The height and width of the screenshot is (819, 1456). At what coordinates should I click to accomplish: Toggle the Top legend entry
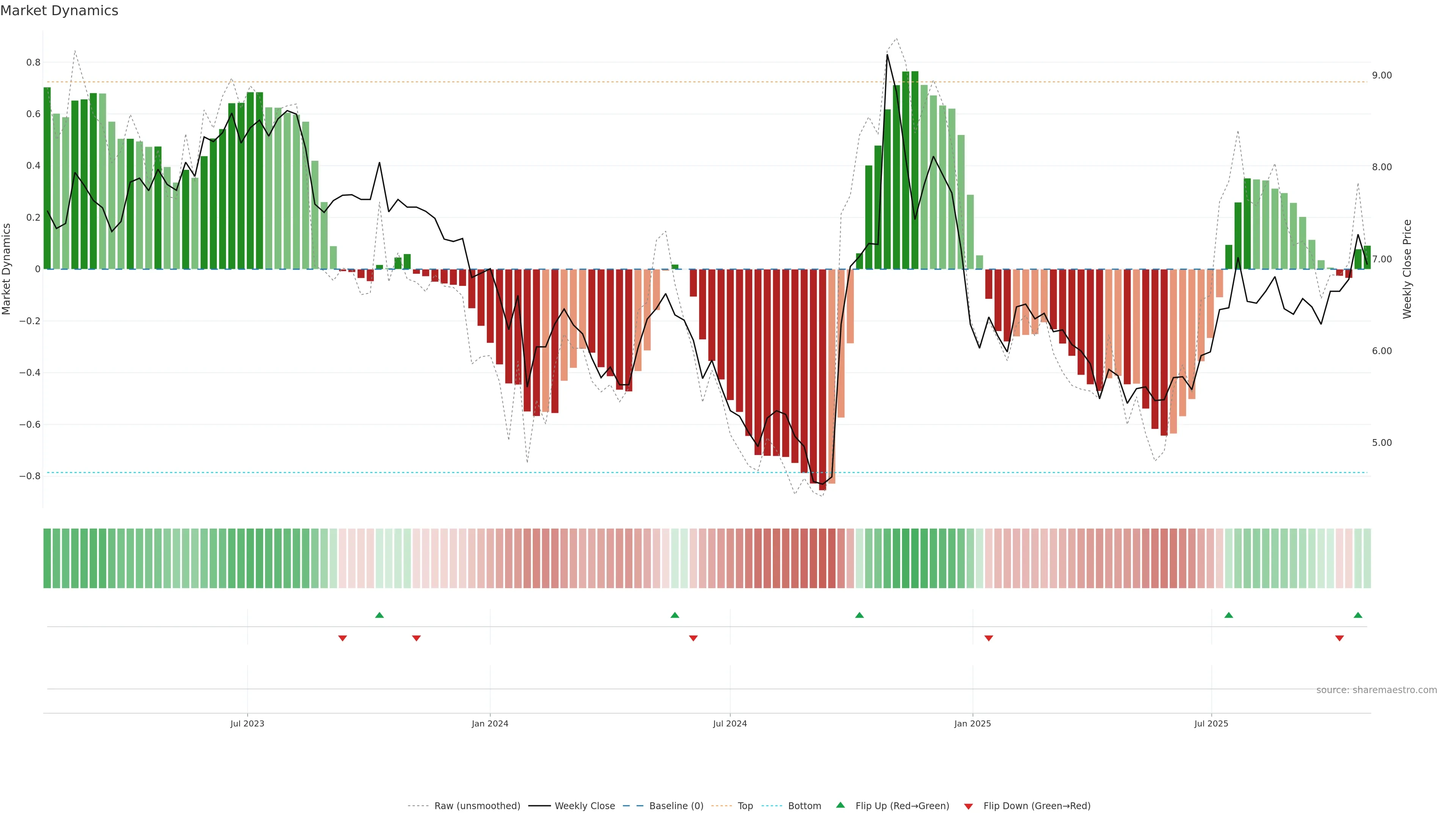[745, 806]
